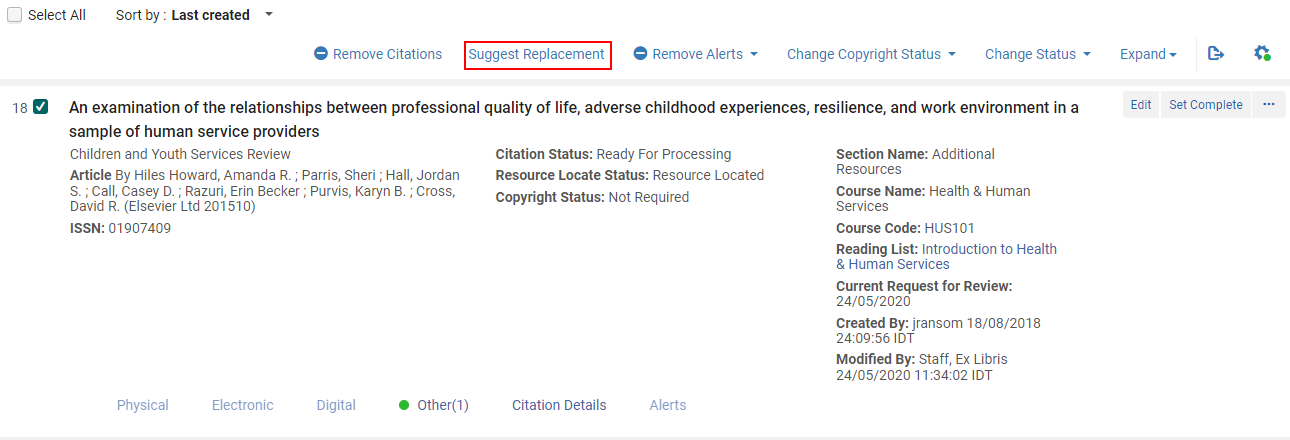Open the citation title about professional quality

574,119
